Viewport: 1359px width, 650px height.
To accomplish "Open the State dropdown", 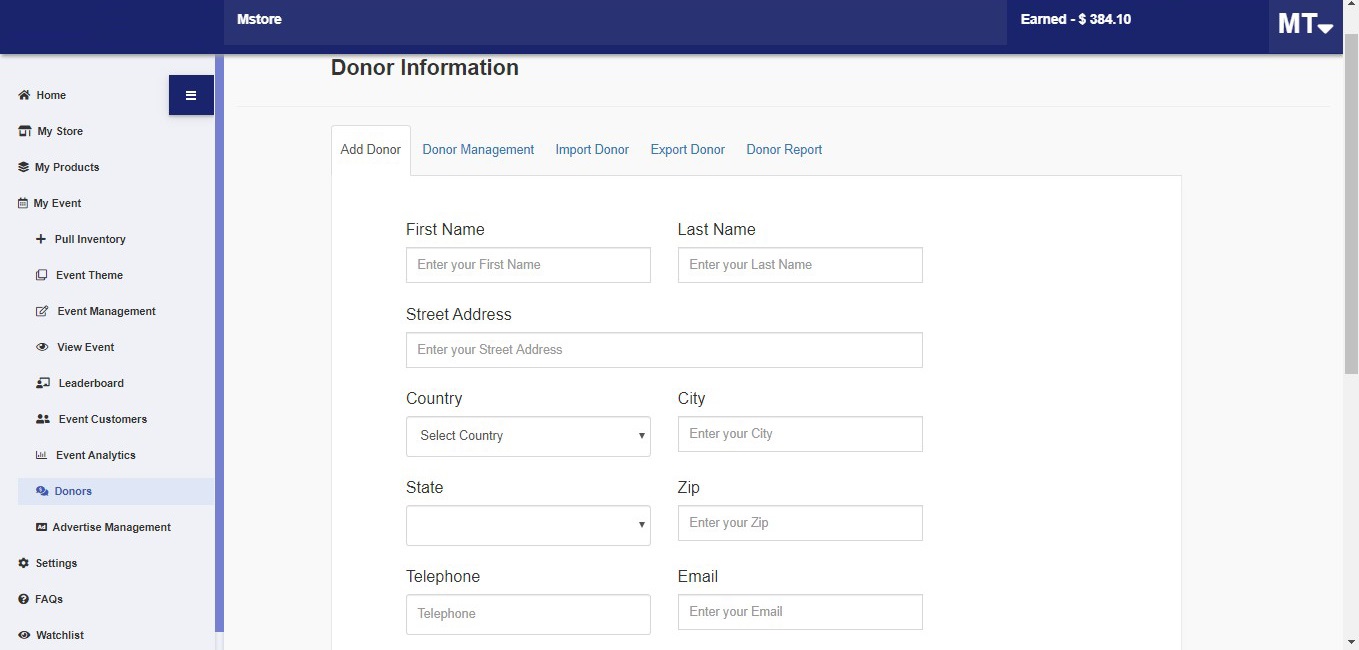I will click(528, 525).
